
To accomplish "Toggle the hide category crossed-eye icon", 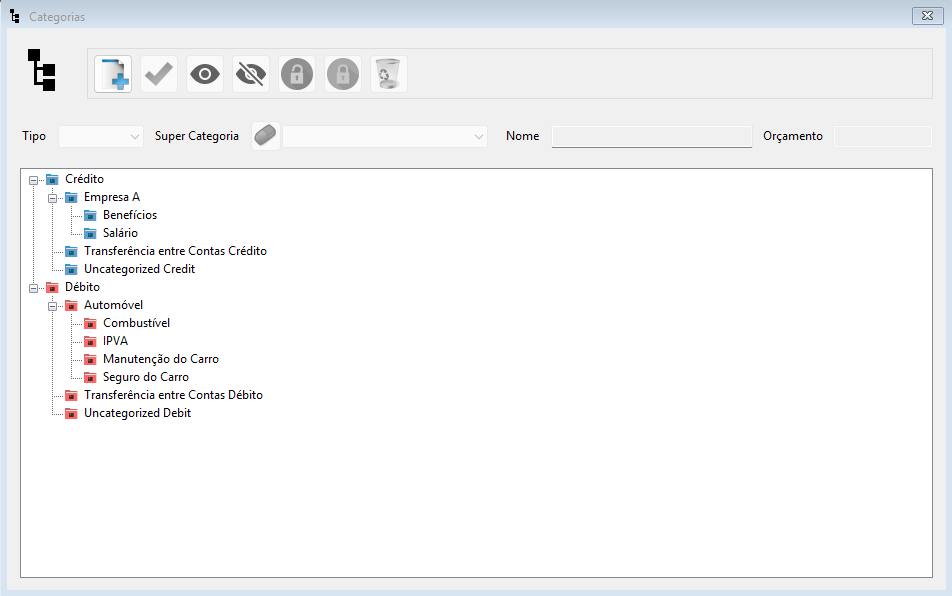I will pos(251,74).
